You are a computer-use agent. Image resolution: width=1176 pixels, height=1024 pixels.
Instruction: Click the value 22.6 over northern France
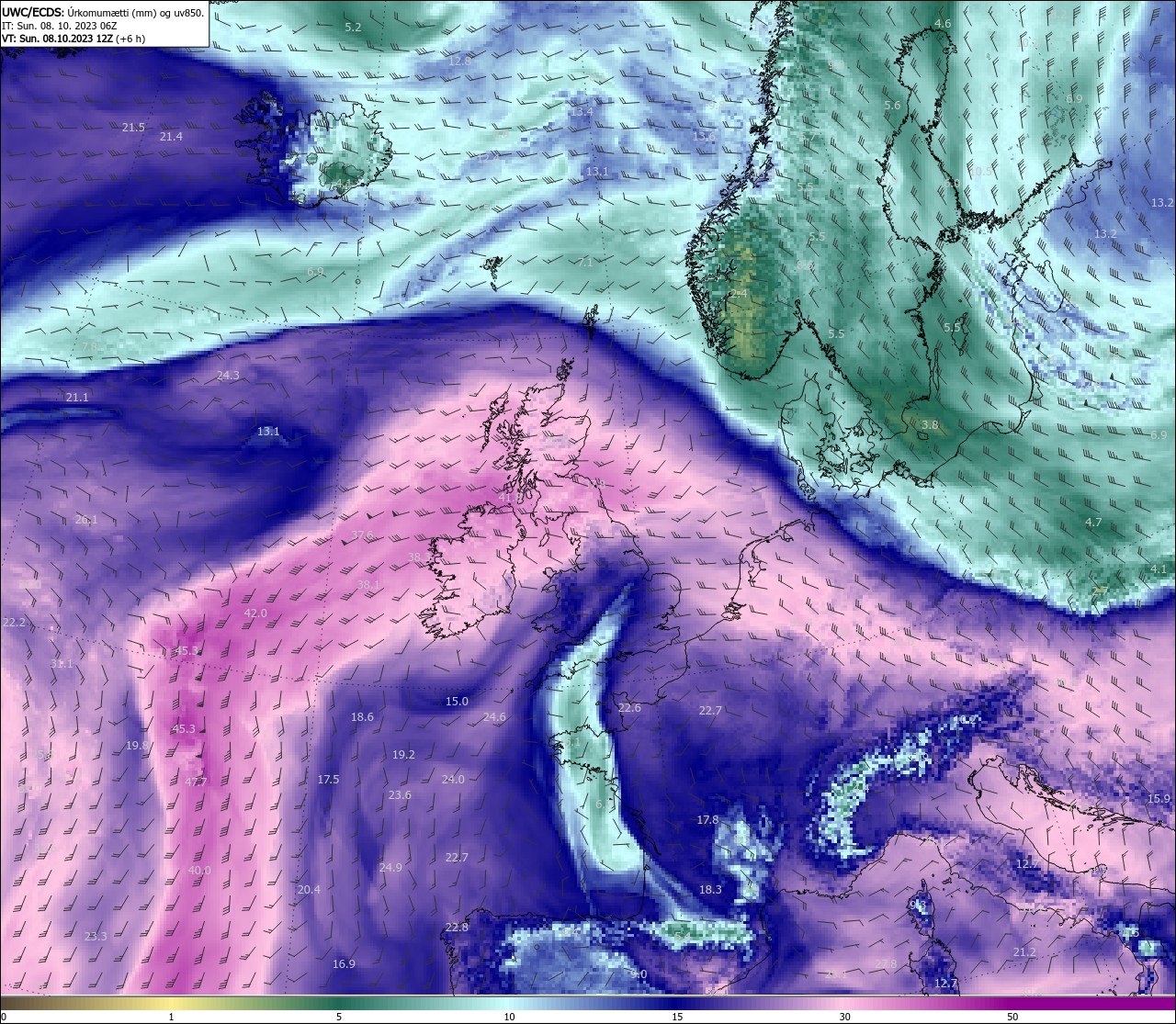(x=629, y=708)
